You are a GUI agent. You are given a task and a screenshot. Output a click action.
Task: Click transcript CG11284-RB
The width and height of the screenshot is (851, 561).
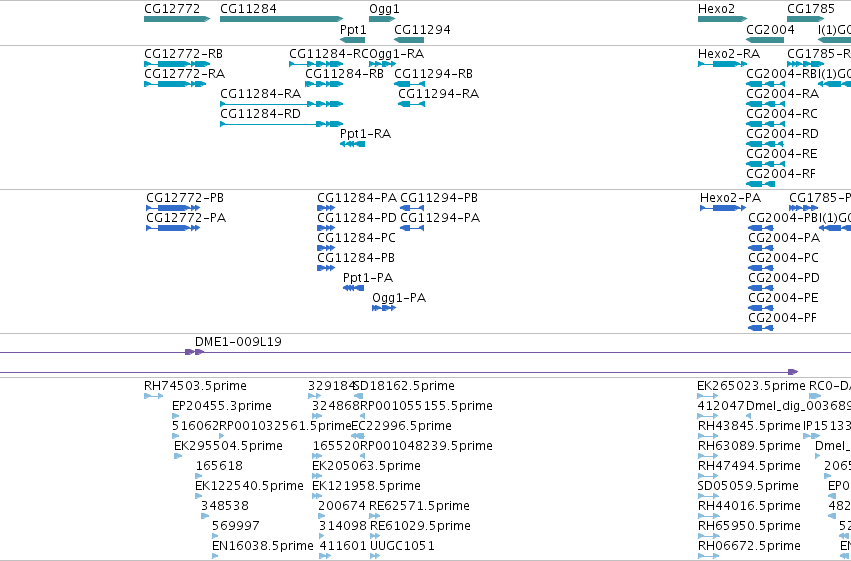coord(324,84)
